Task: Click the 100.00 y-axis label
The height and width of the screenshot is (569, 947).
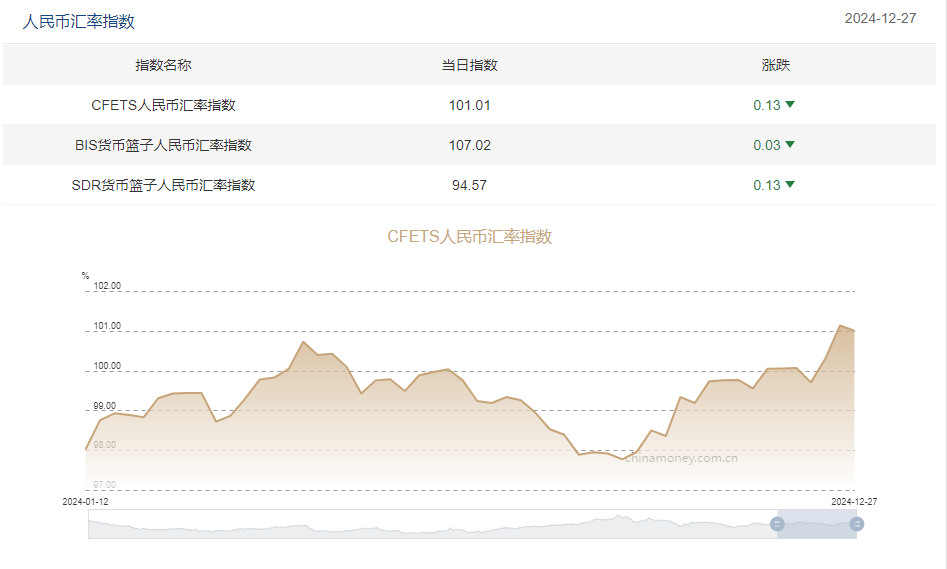Action: 107,365
